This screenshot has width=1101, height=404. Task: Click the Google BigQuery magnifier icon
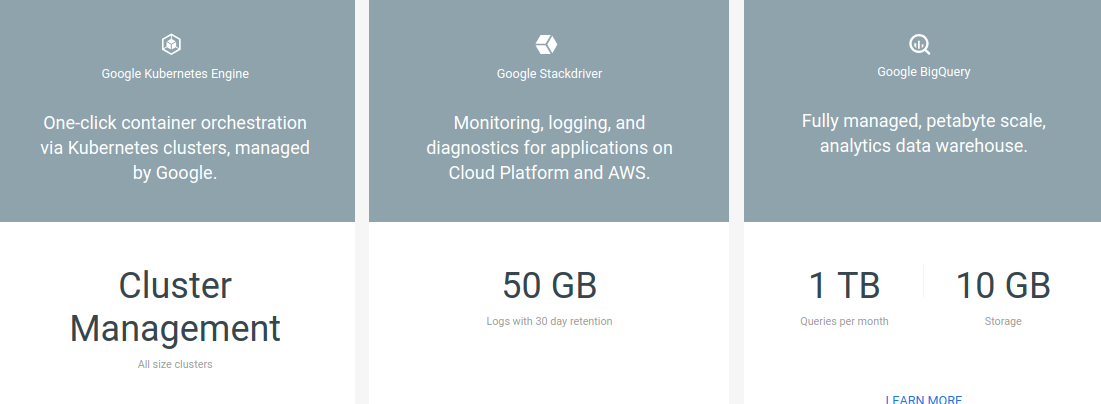920,44
